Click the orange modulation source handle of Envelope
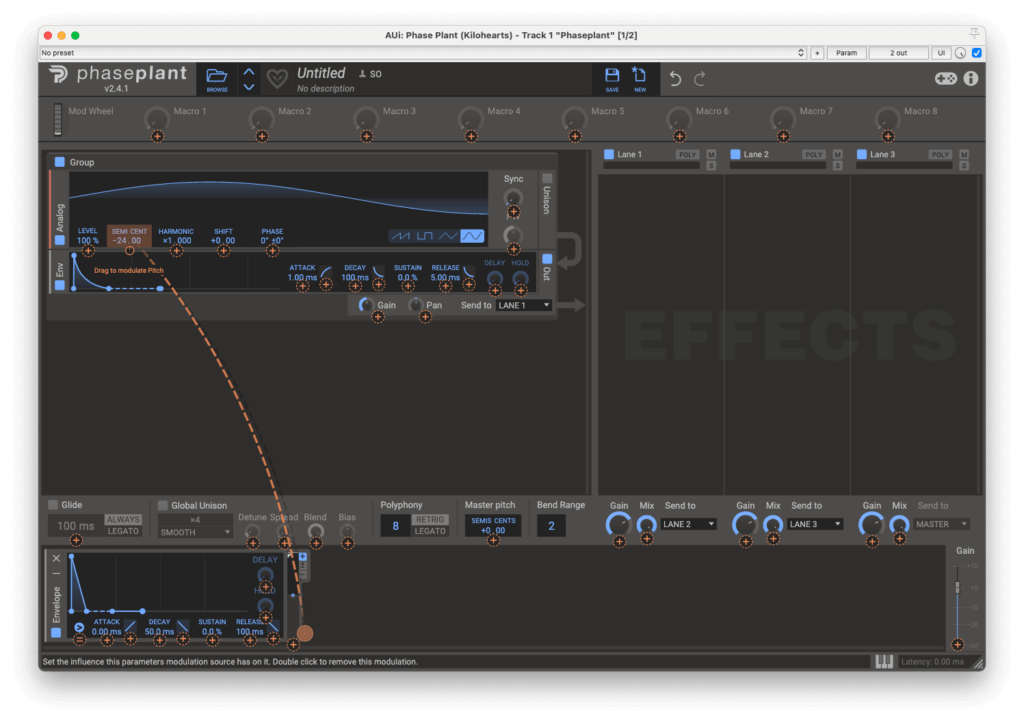 [x=305, y=633]
